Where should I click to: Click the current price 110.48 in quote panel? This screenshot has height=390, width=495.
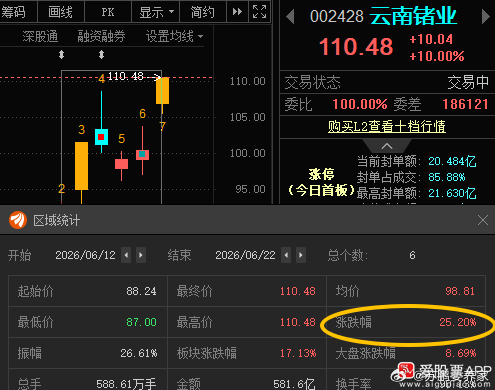tap(356, 46)
